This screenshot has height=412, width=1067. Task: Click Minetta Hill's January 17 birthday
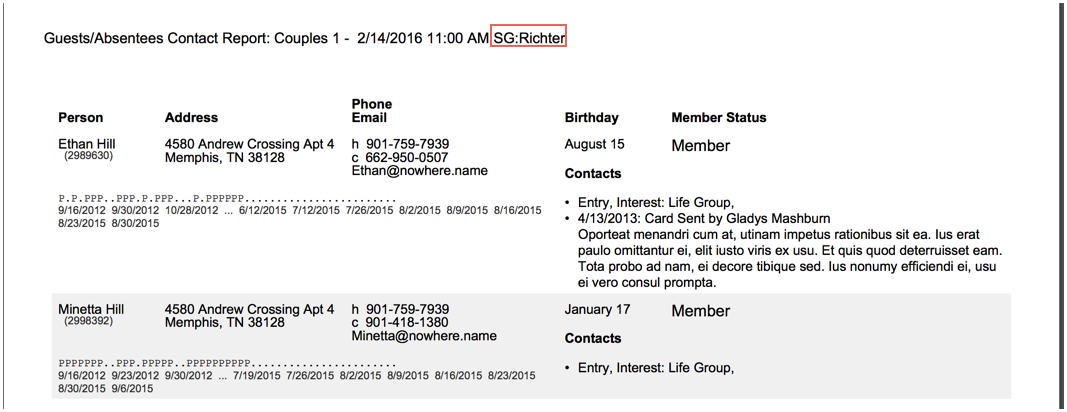pos(597,310)
